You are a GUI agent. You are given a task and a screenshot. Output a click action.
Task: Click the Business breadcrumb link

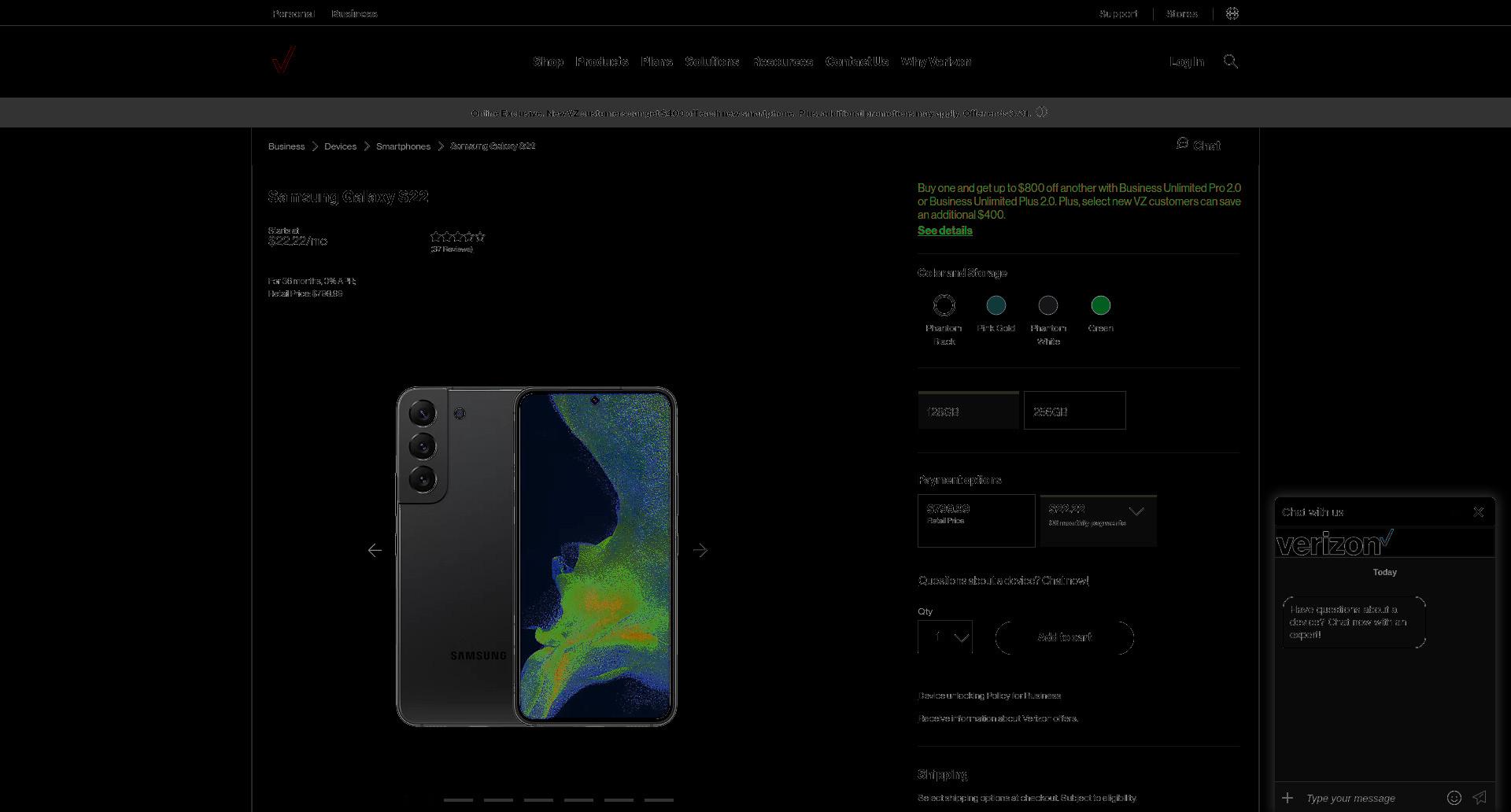[286, 146]
